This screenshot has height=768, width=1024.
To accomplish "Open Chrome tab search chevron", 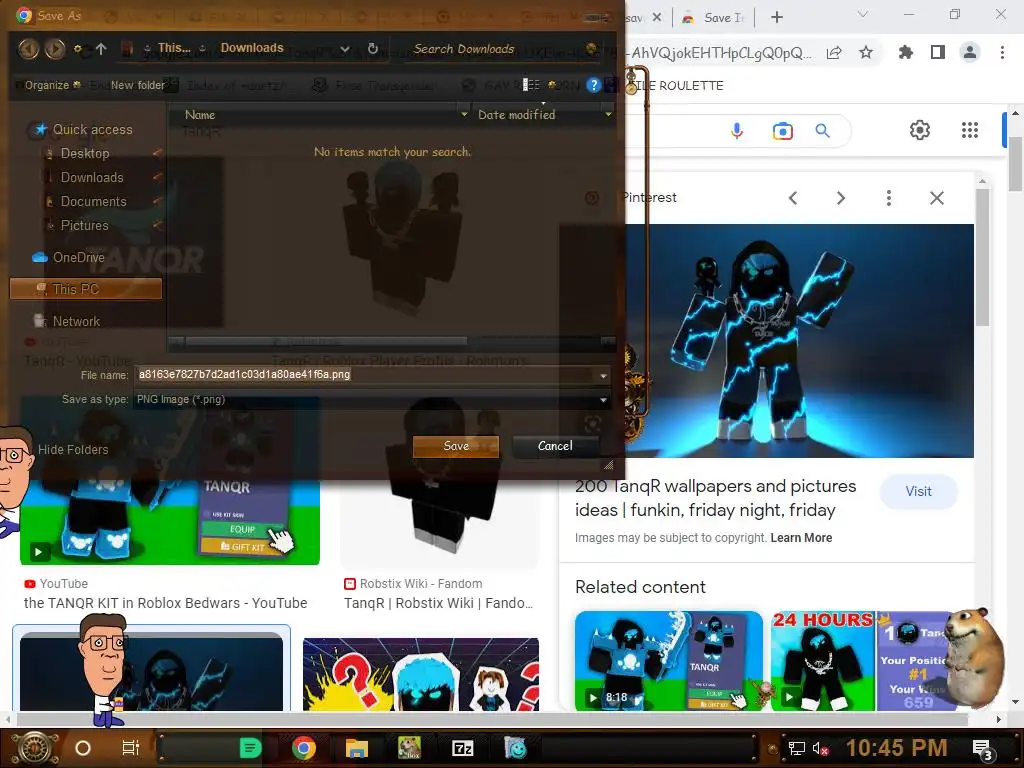I will click(x=863, y=14).
